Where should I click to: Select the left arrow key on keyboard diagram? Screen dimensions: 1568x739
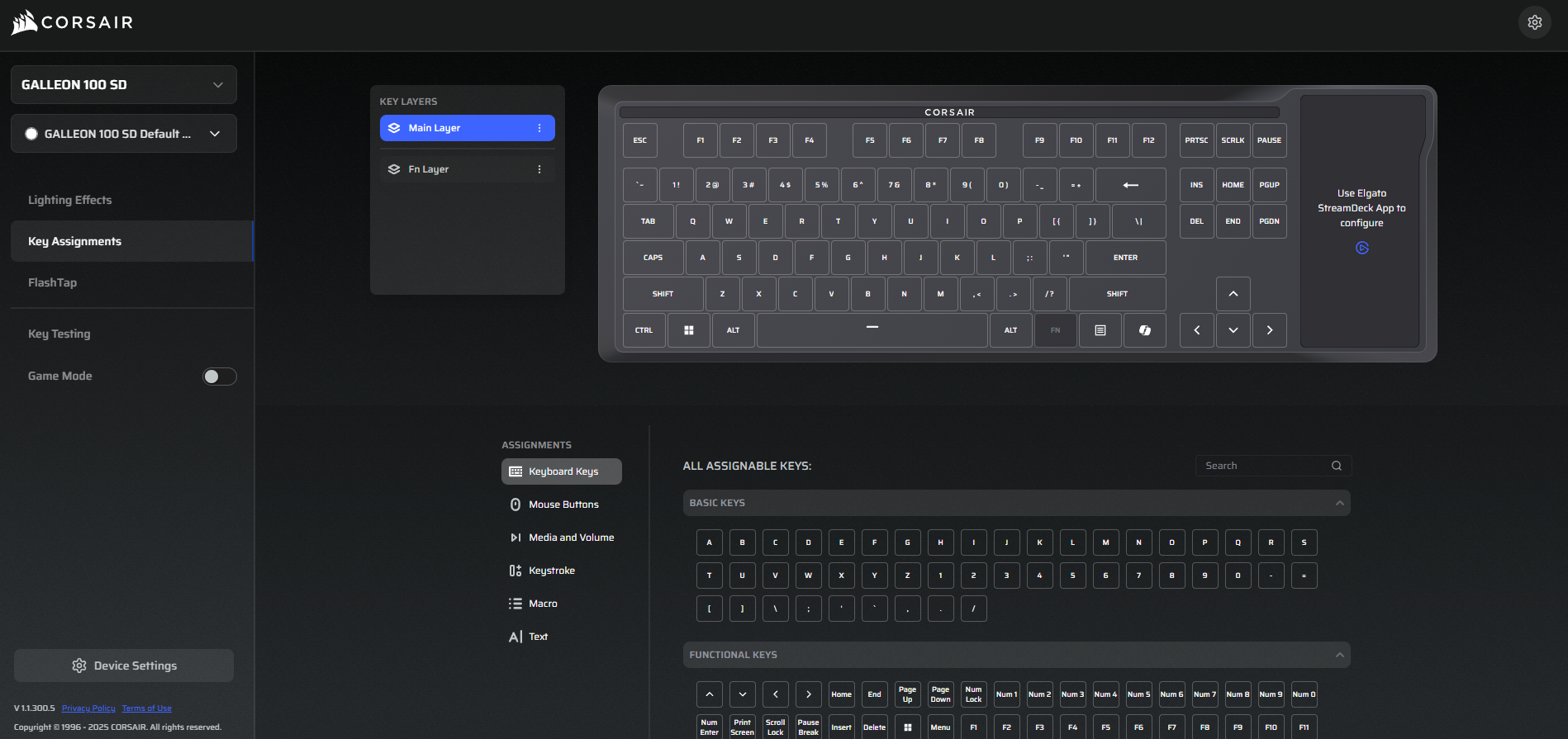pyautogui.click(x=1196, y=330)
